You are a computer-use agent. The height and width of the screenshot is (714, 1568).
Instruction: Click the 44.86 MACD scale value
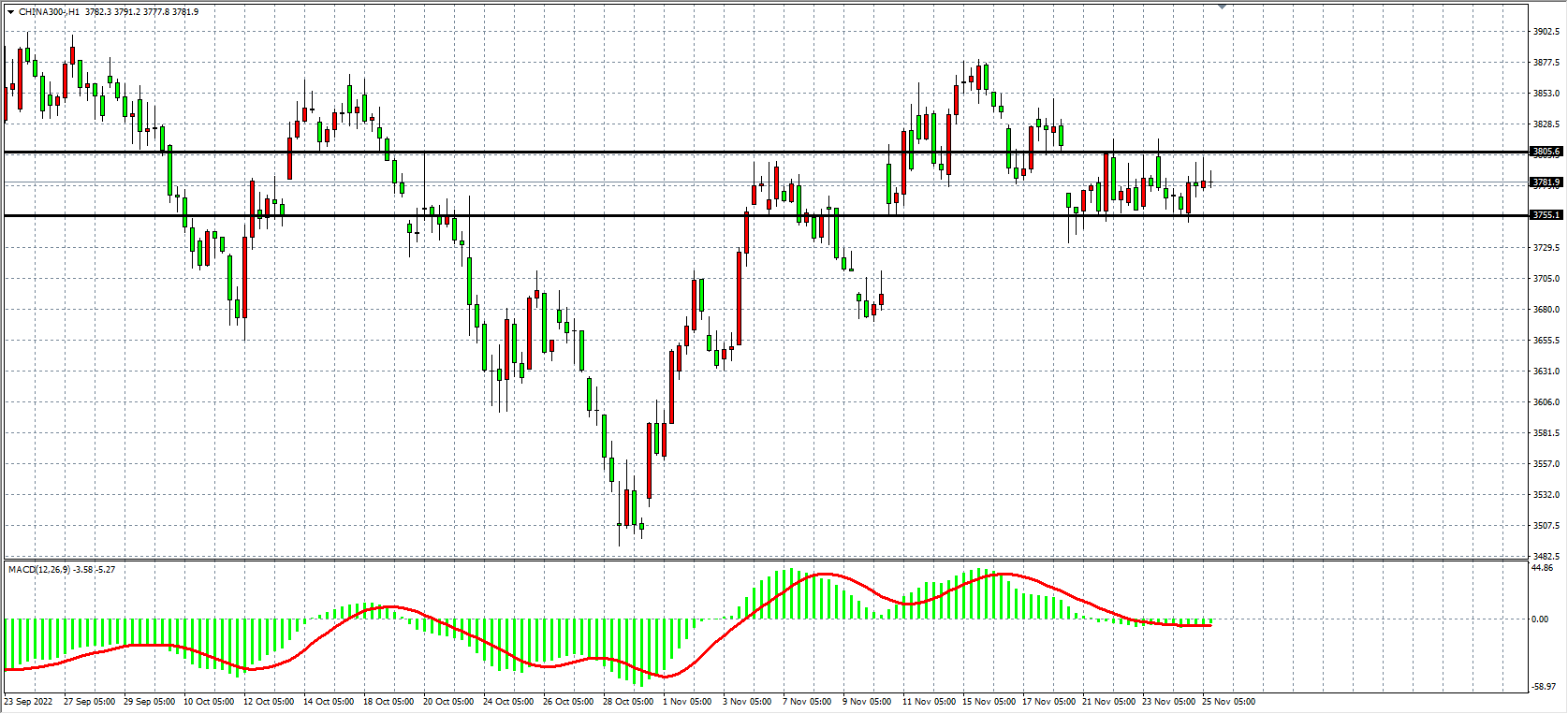tap(1542, 568)
